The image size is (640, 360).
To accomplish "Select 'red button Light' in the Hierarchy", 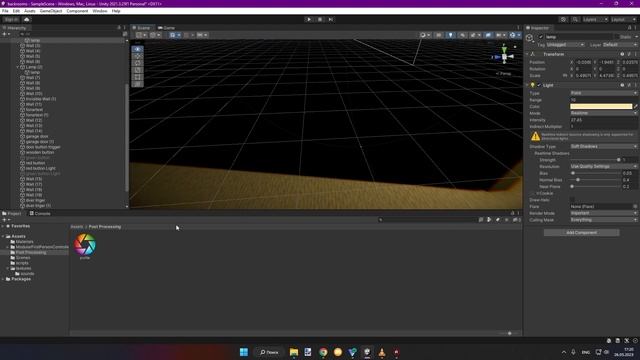I will coord(40,168).
